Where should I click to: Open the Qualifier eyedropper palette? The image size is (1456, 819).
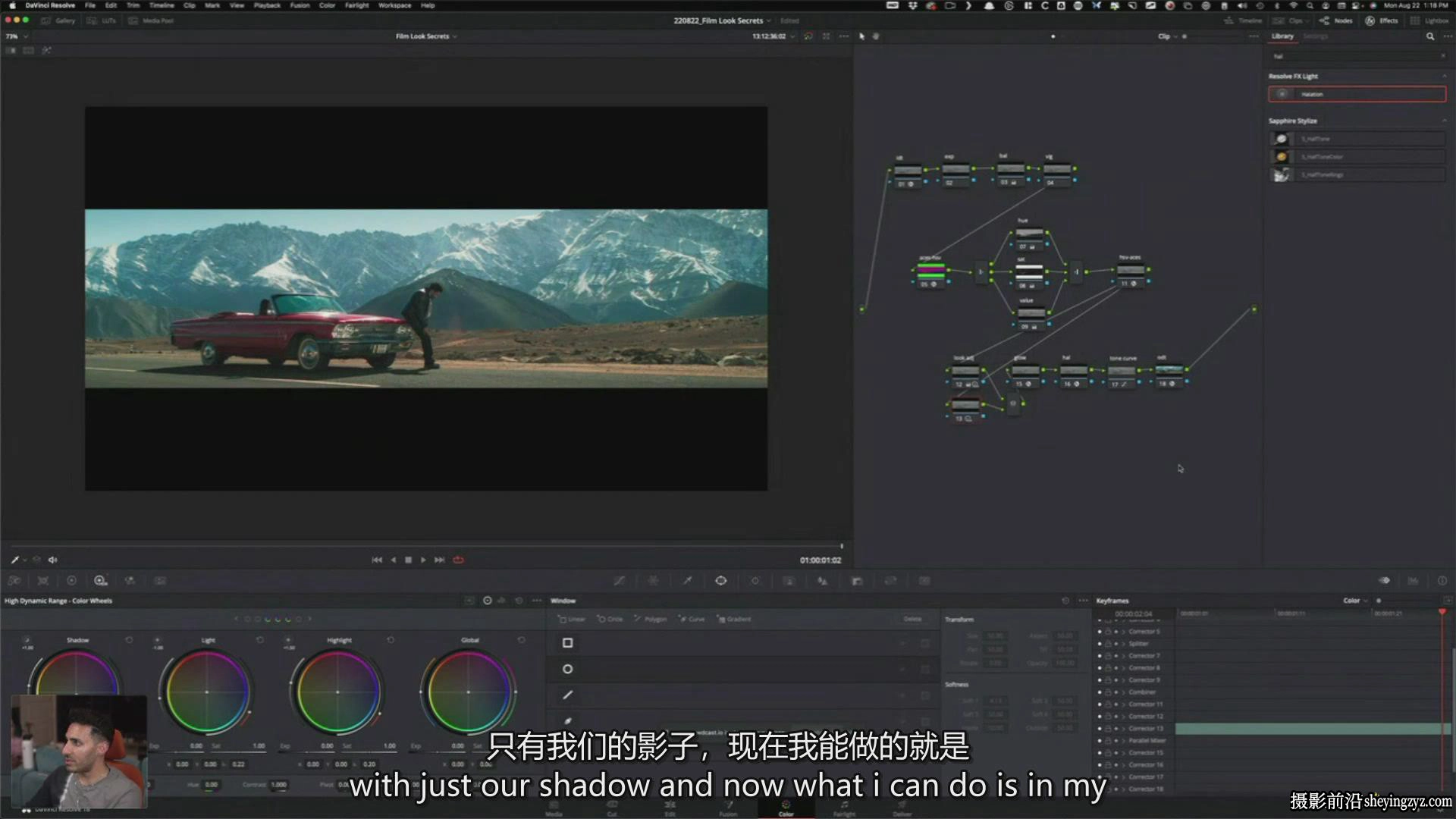coord(687,581)
